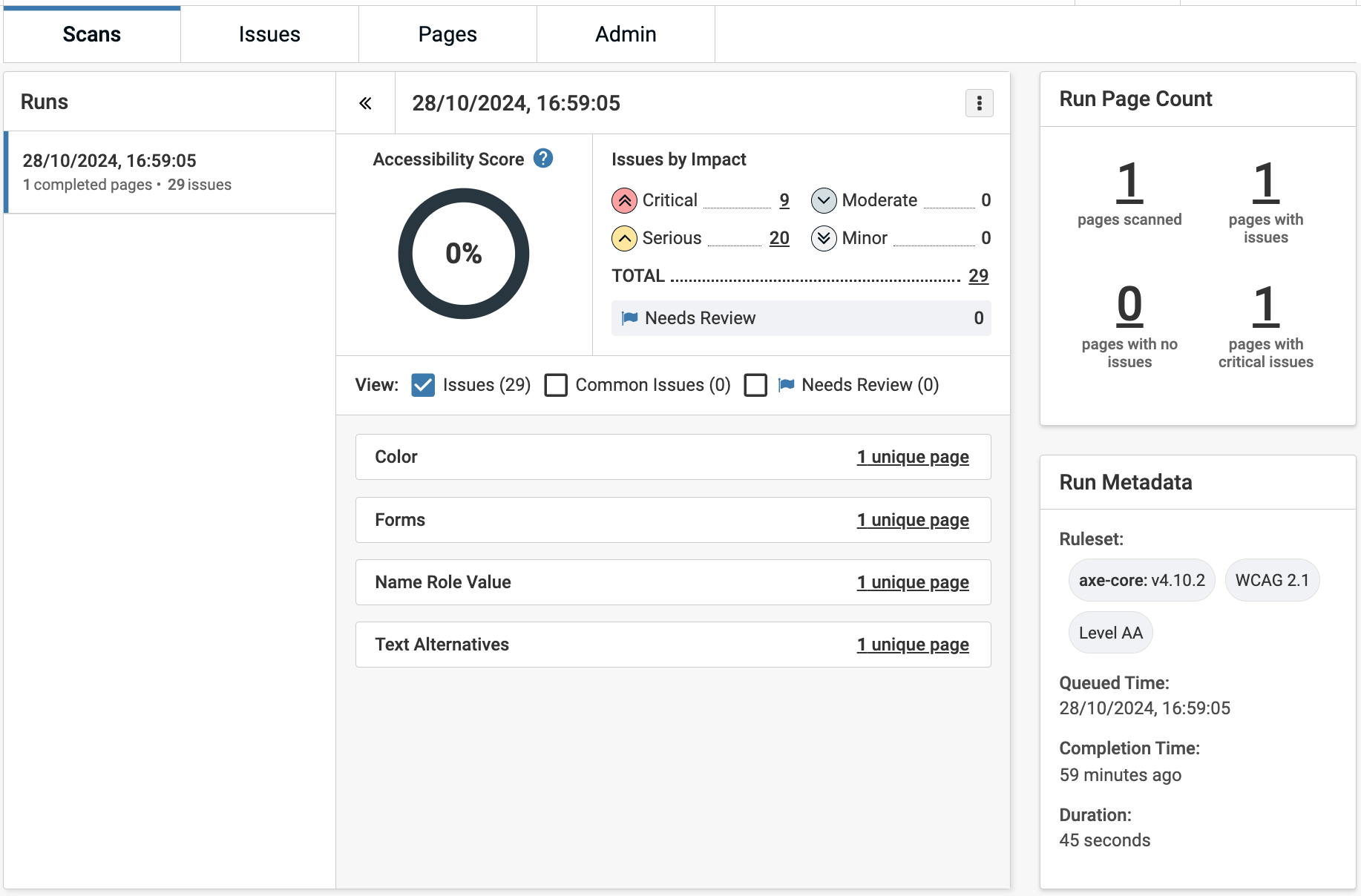Screen dimensions: 1361x896
Task: Click the red Critical impact icon
Action: coord(624,200)
